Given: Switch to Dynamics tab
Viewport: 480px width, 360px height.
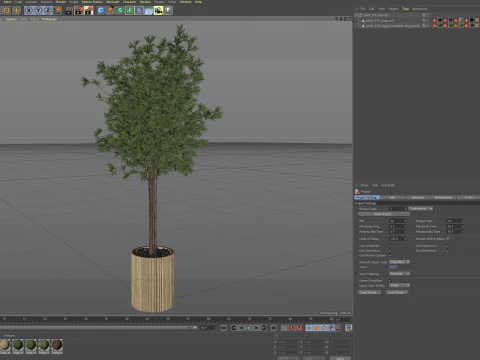Looking at the screenshot, I should pyautogui.click(x=417, y=197).
